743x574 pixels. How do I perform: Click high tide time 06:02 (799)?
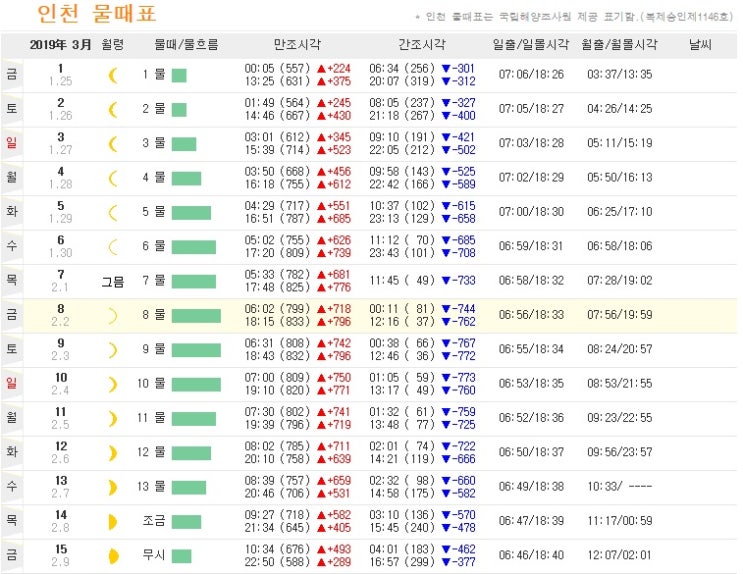(x=277, y=309)
